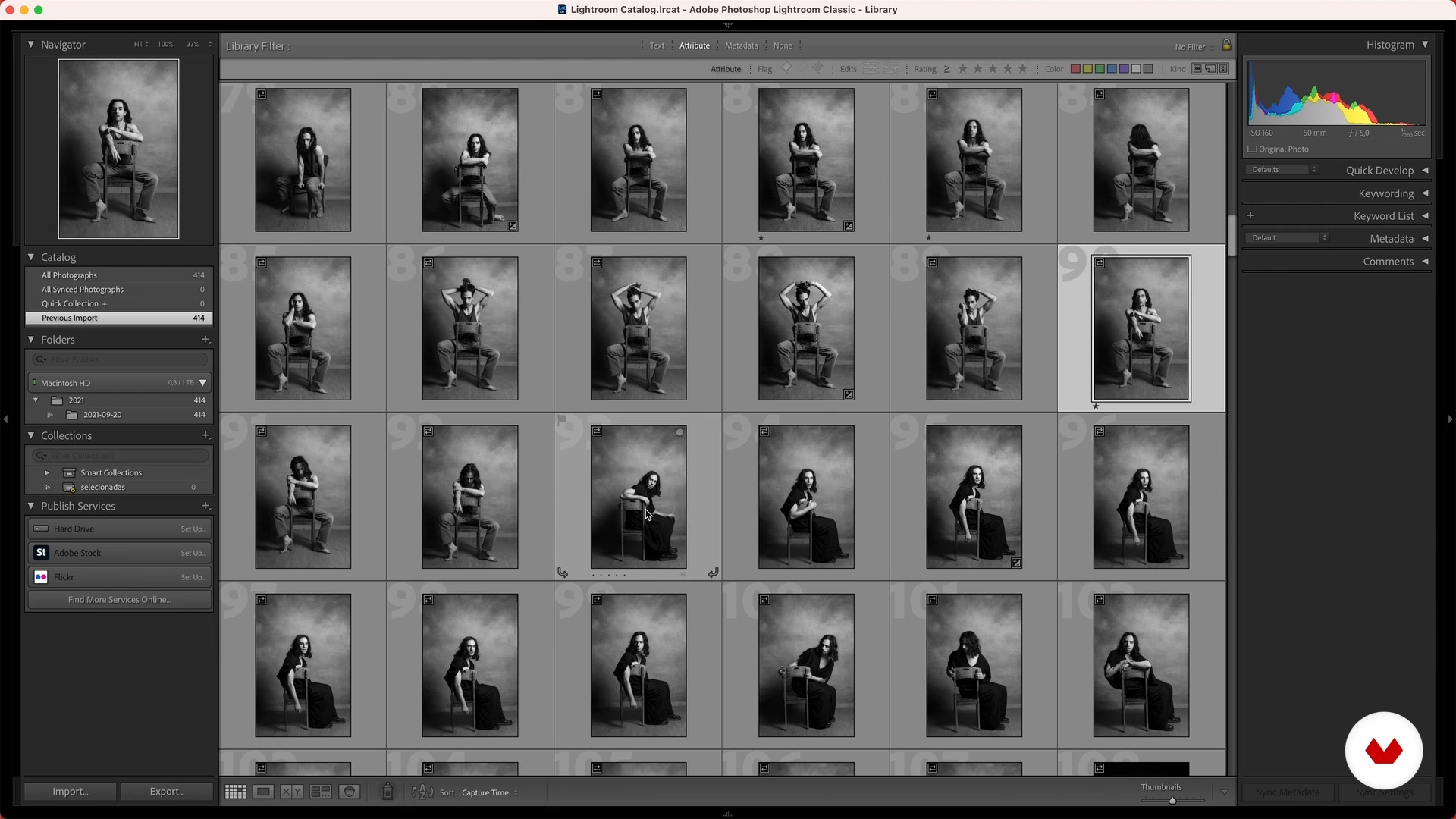Rotate hovered photo counterclockwise
The width and height of the screenshot is (1456, 819).
563,573
